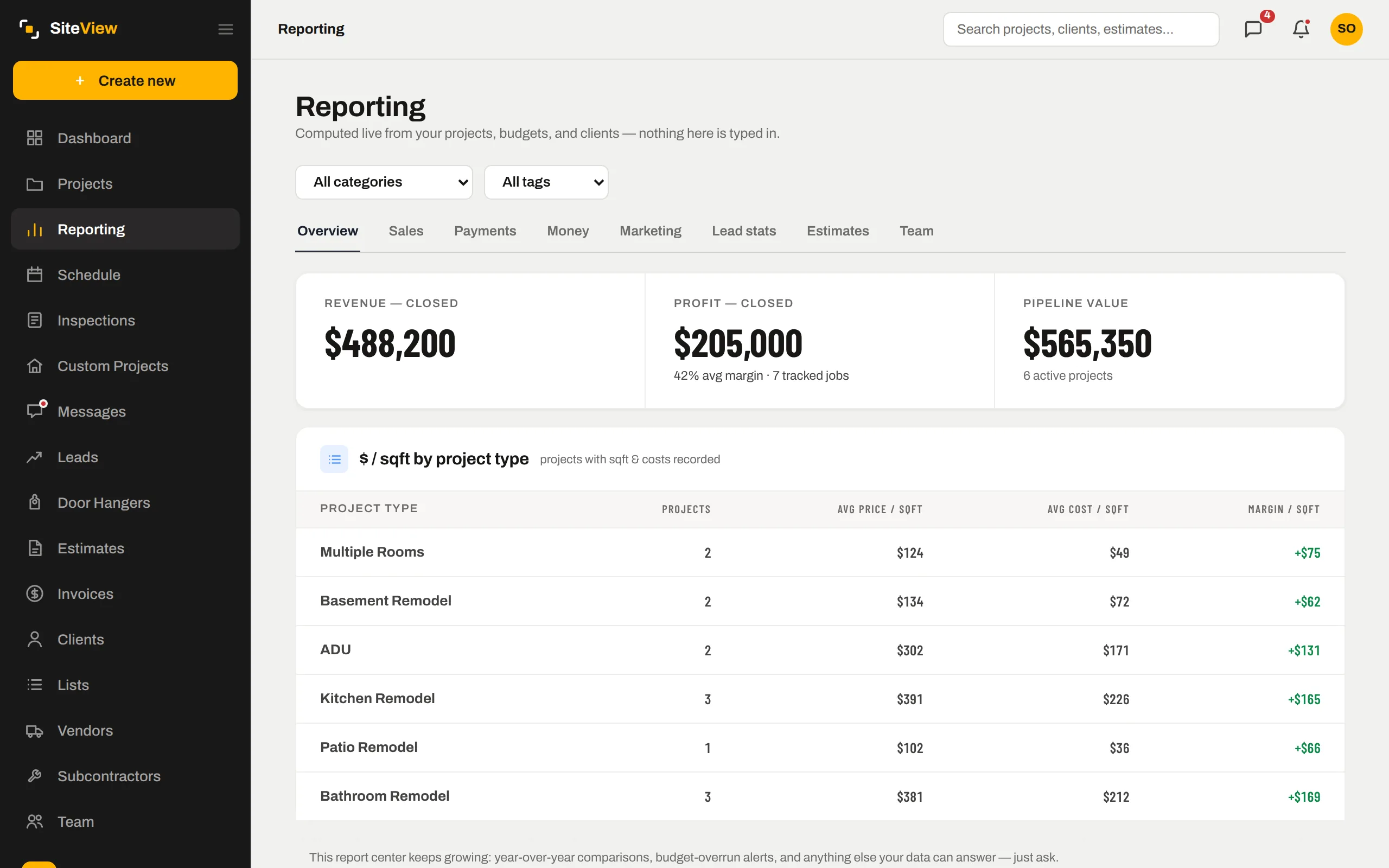Switch to the Marketing tab
The height and width of the screenshot is (868, 1389).
pos(651,231)
